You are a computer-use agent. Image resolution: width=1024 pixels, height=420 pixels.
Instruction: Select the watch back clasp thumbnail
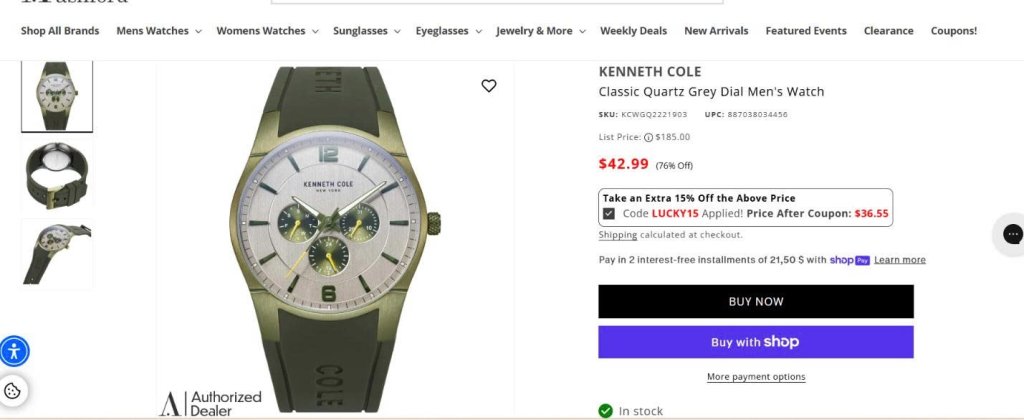57,175
